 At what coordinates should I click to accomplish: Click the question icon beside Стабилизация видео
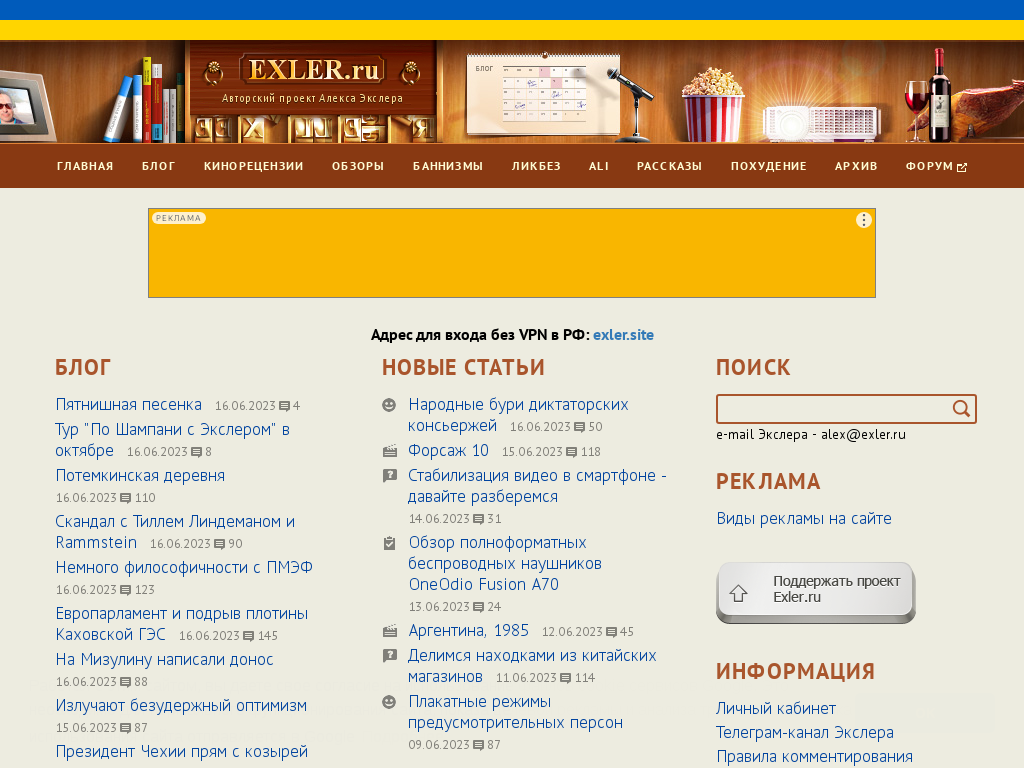pyautogui.click(x=390, y=475)
